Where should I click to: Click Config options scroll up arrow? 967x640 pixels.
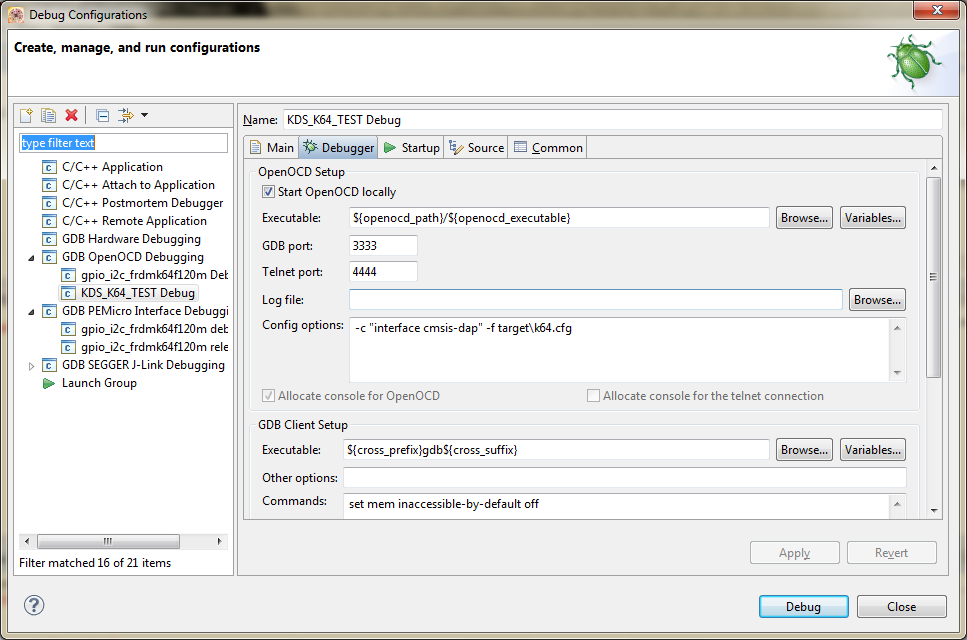(x=897, y=328)
